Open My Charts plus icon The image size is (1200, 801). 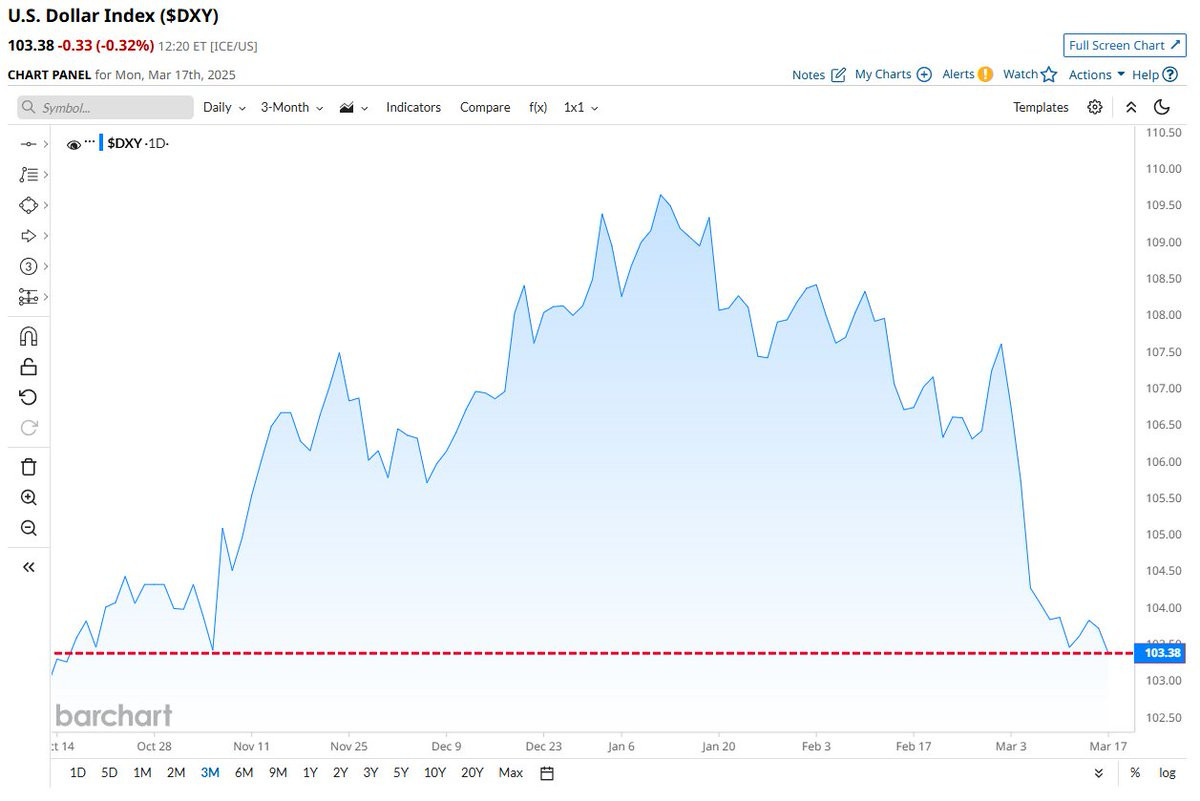click(924, 74)
